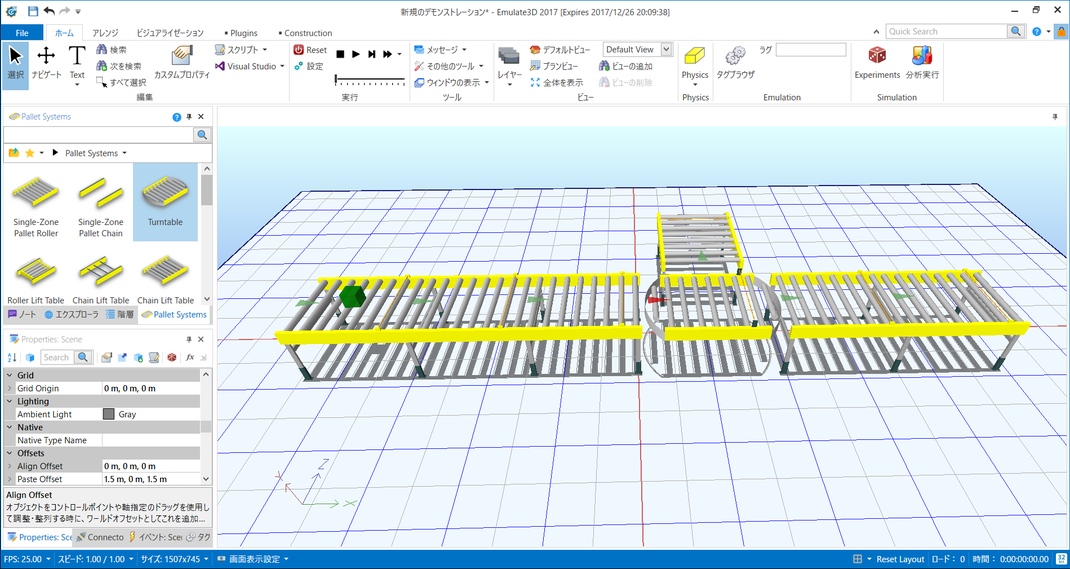This screenshot has height=569, width=1070.
Task: Expand the Grid Origin property row
Action: (9, 388)
